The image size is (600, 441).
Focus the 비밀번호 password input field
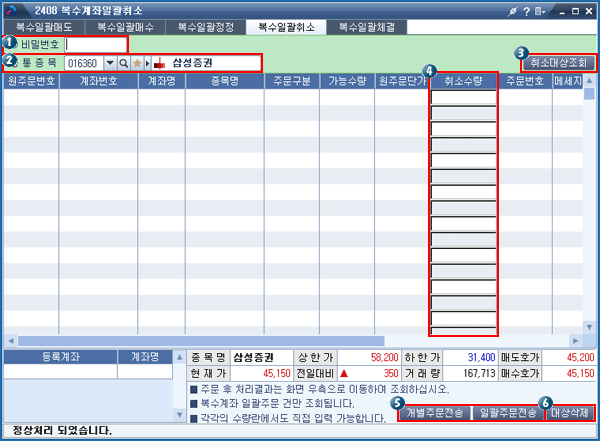[x=96, y=45]
